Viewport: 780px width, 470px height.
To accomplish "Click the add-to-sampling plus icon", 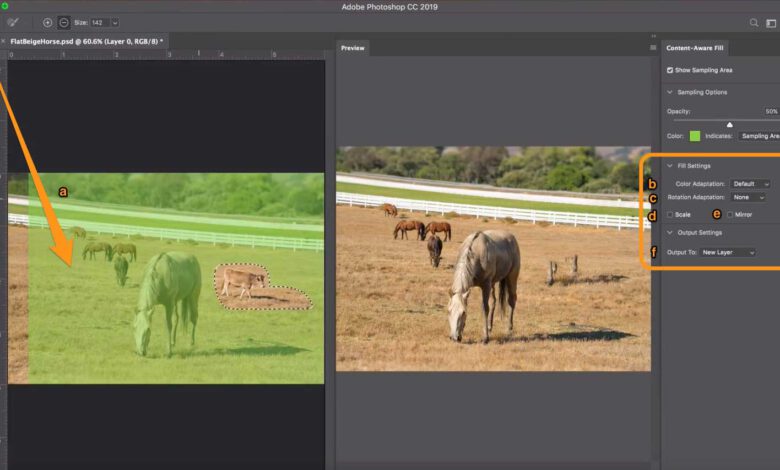I will pyautogui.click(x=47, y=22).
